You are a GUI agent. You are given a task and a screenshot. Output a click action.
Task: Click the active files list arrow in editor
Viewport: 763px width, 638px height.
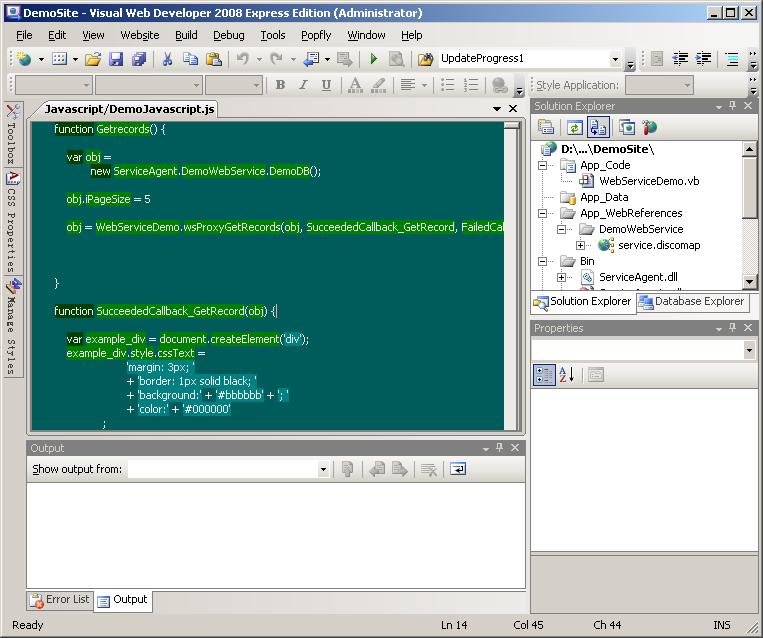[x=497, y=109]
